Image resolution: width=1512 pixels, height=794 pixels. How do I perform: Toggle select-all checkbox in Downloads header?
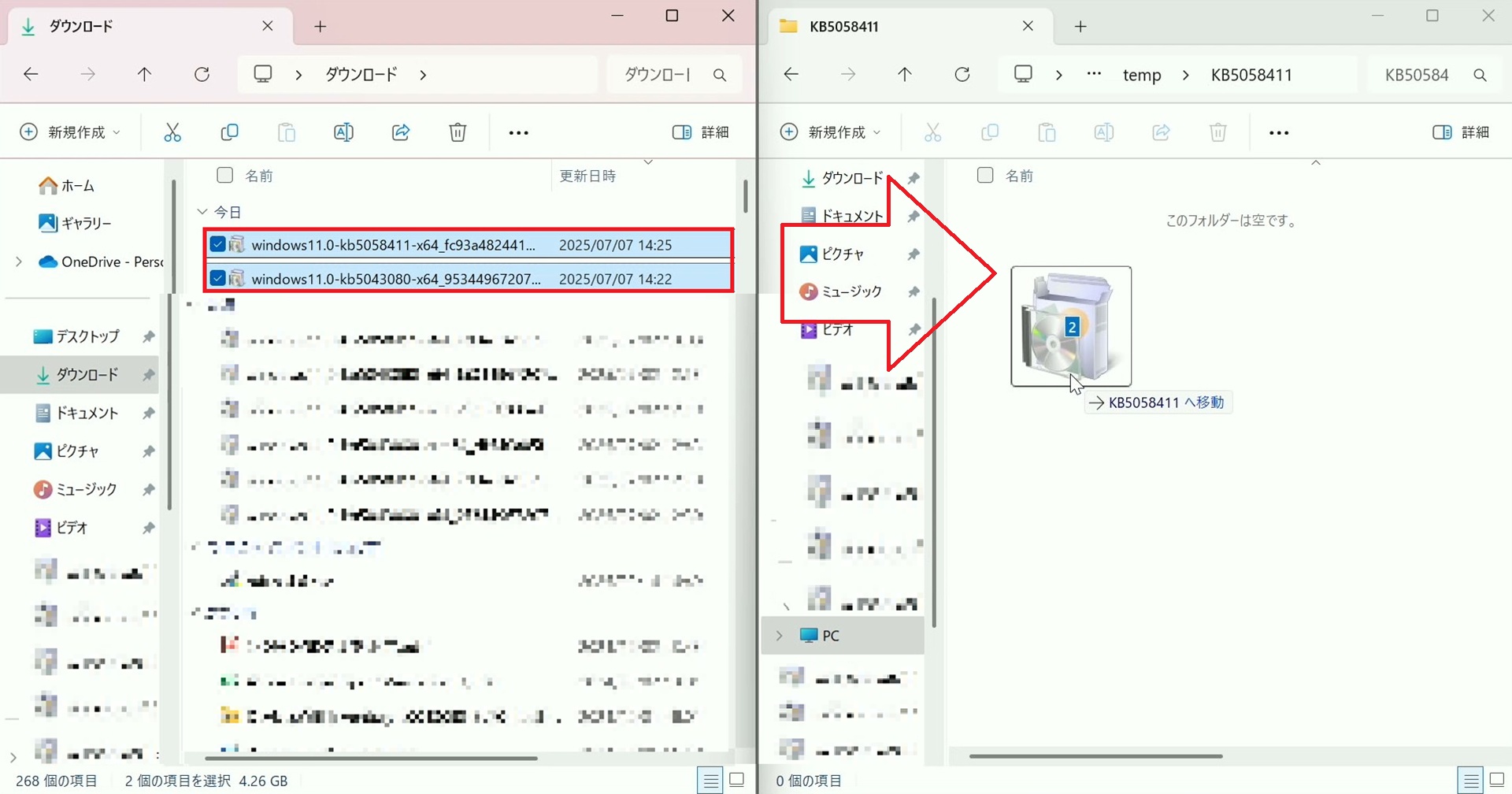225,175
